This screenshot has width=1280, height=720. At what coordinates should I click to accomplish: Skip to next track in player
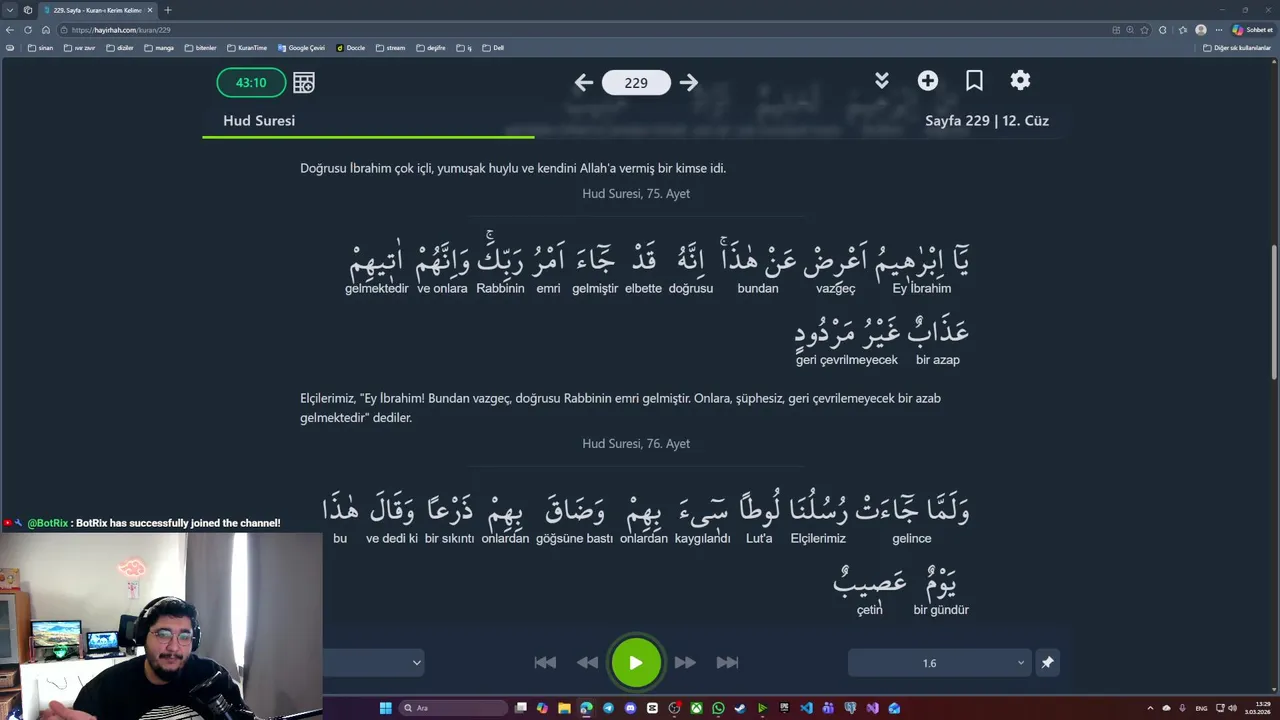727,662
